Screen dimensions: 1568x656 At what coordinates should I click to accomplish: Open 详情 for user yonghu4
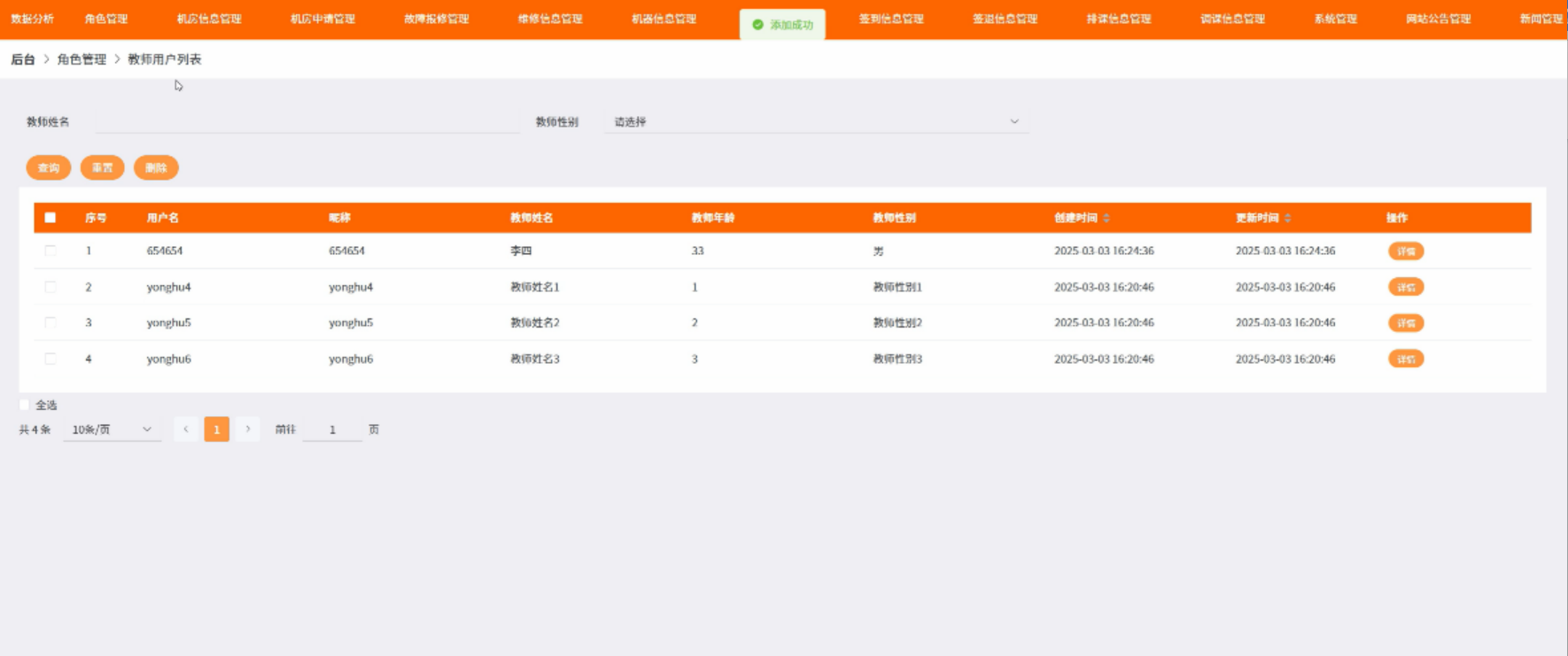tap(1406, 287)
